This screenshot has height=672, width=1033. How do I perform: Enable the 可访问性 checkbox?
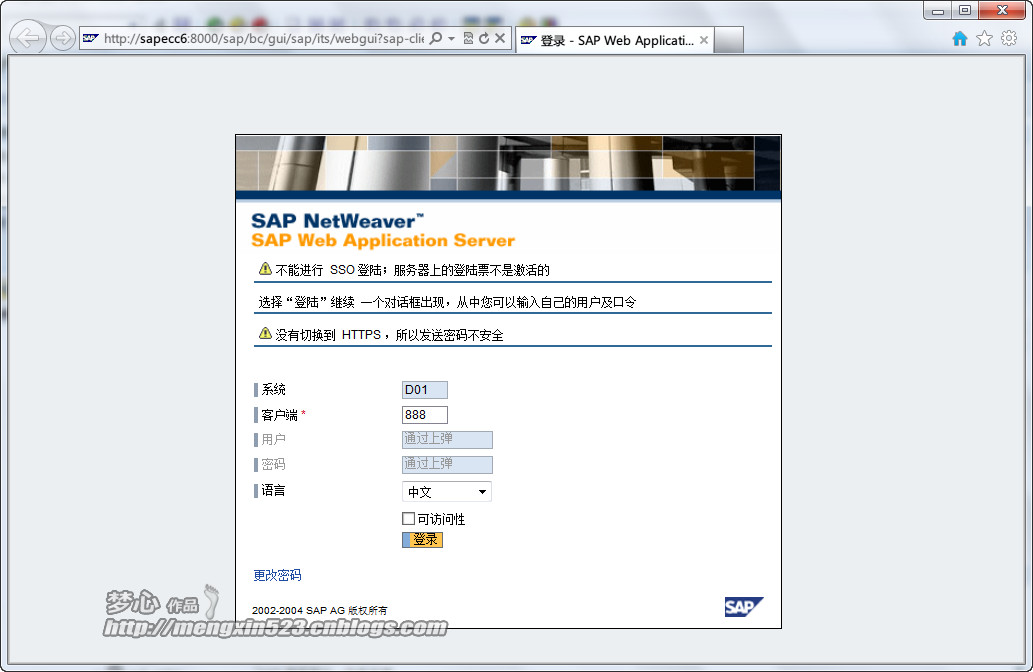[408, 518]
